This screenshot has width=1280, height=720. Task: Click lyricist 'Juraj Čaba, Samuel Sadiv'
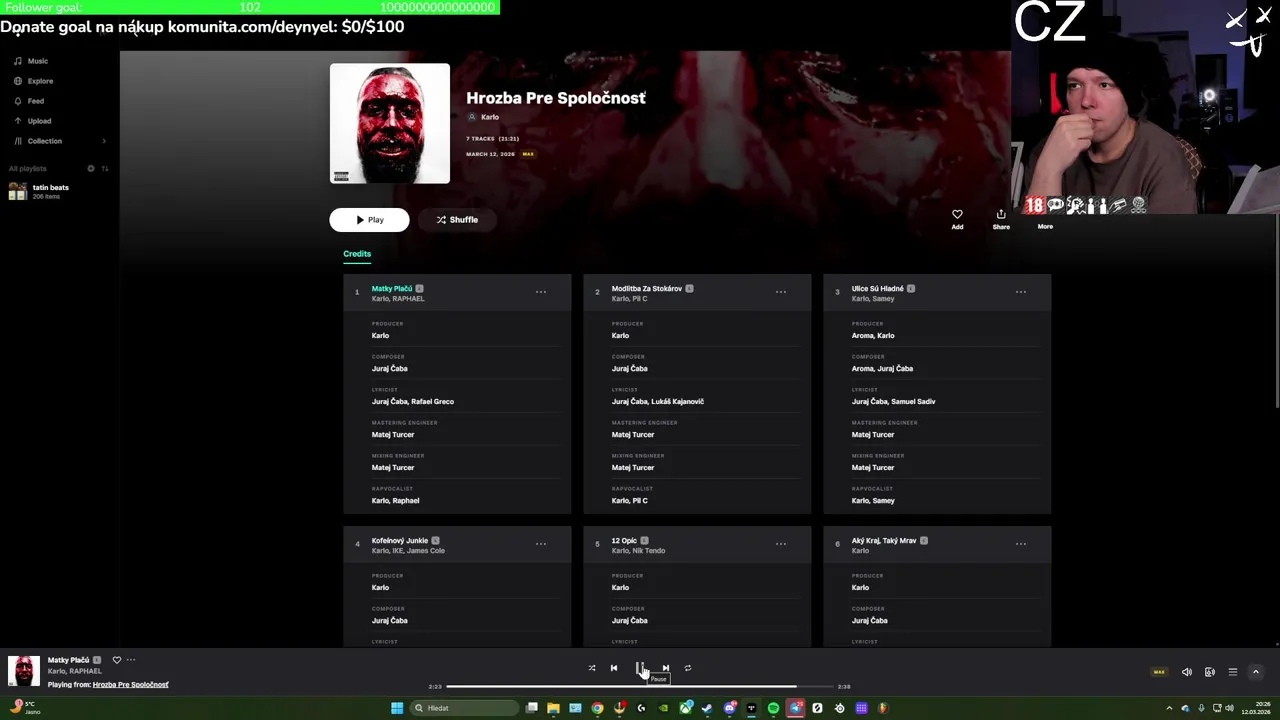894,401
